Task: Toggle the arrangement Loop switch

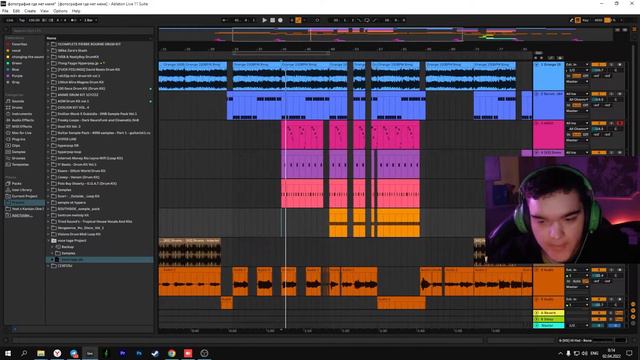Action: [367, 20]
